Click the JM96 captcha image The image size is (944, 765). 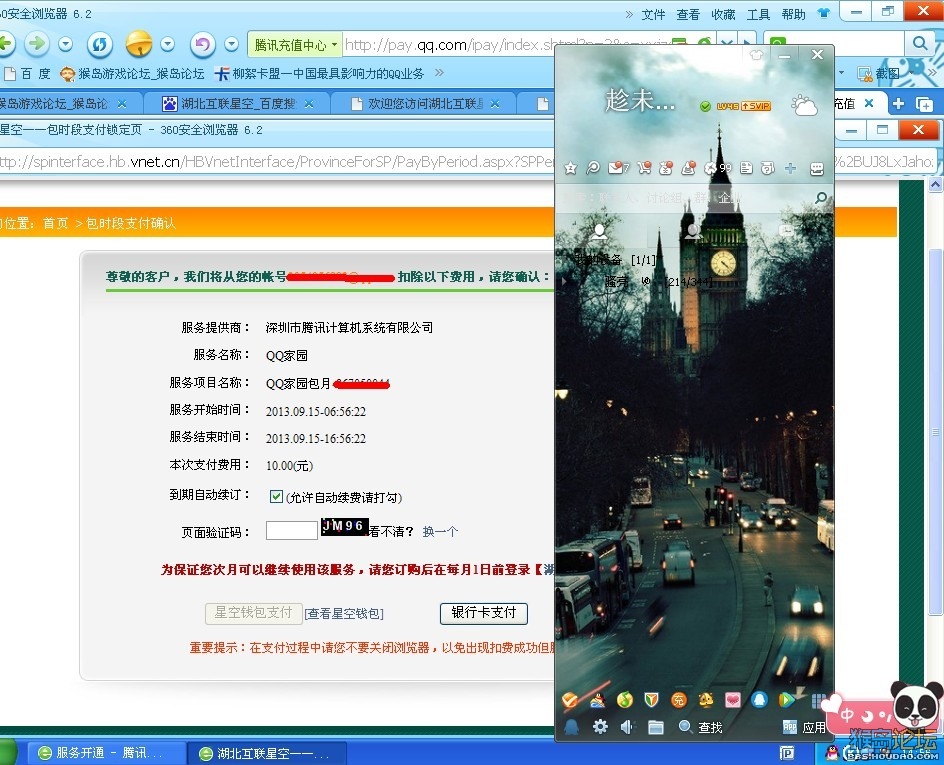(x=344, y=527)
